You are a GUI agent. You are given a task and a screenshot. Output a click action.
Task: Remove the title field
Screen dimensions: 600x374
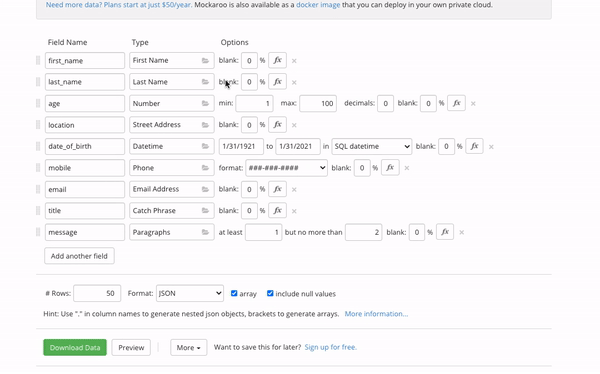point(294,211)
